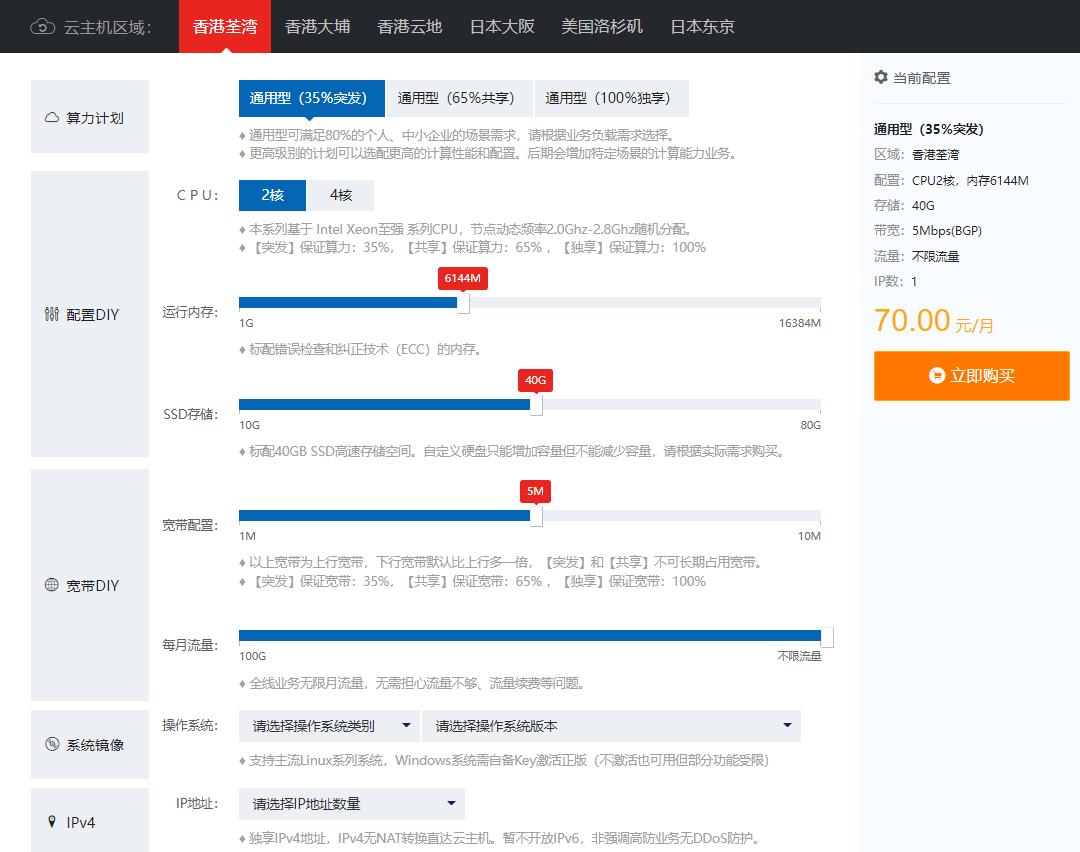Select the 通用型（100%独享）plan

(x=612, y=98)
